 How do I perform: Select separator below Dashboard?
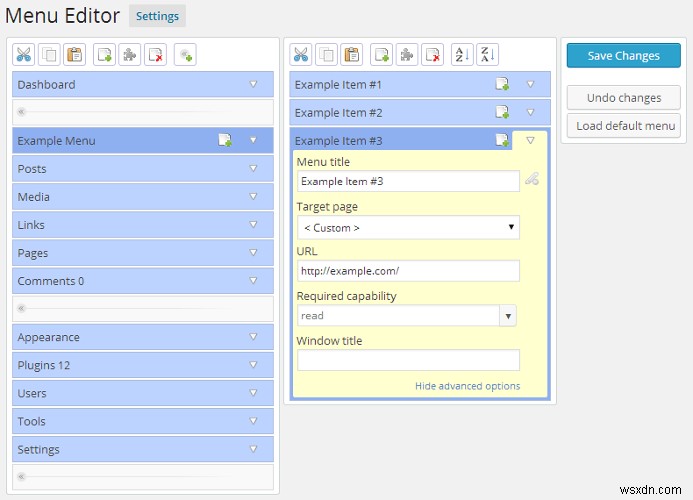coord(143,112)
